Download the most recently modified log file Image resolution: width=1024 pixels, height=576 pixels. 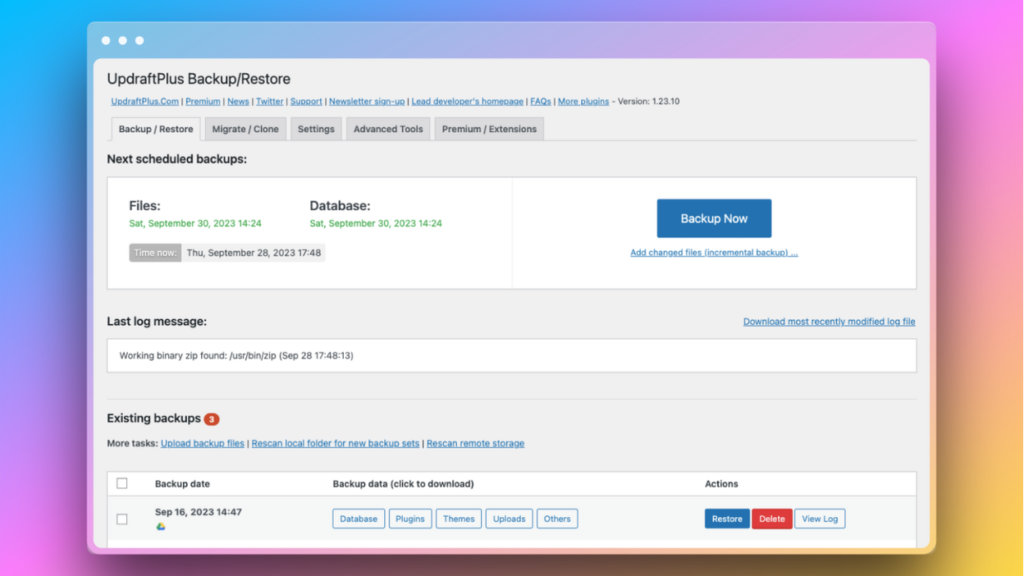[829, 321]
